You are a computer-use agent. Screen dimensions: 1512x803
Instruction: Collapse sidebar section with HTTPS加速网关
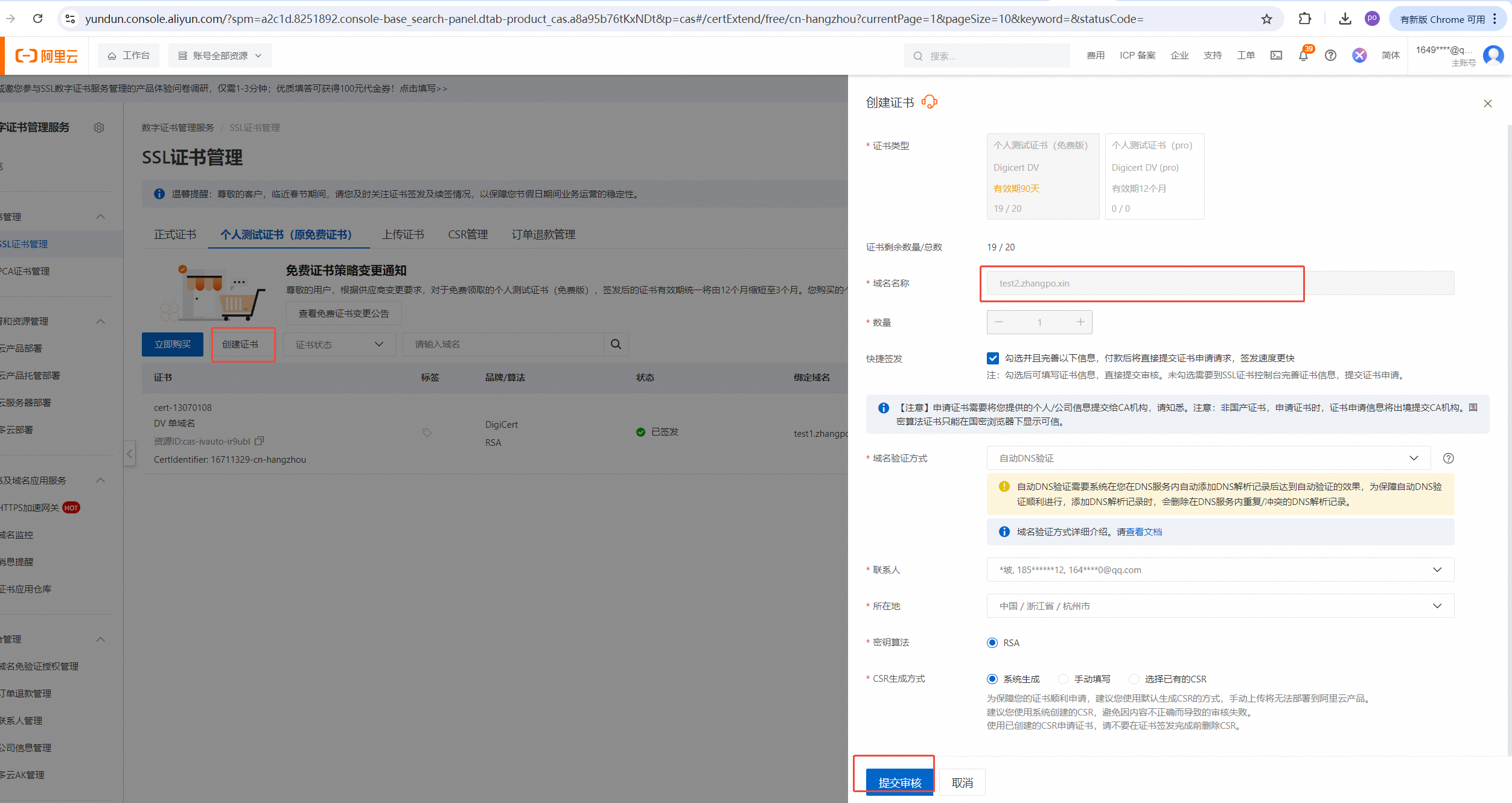click(101, 480)
